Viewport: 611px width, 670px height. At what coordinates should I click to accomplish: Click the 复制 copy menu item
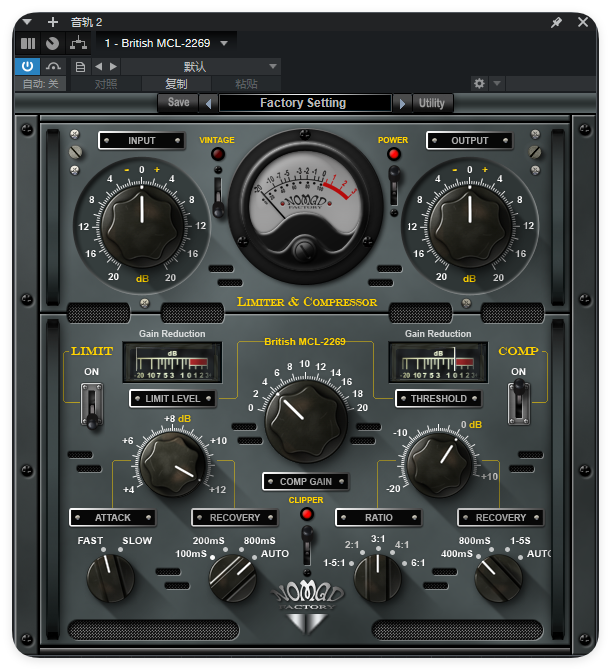tap(176, 84)
